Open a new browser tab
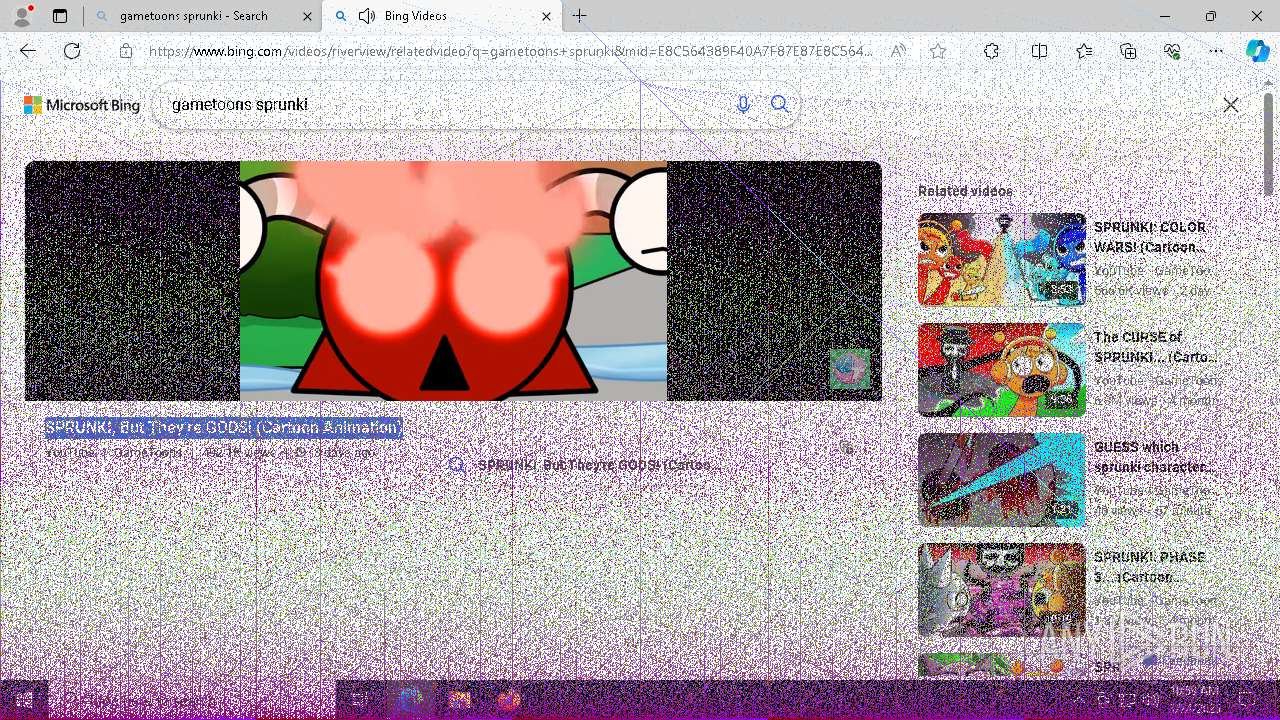The width and height of the screenshot is (1280, 720). [580, 16]
